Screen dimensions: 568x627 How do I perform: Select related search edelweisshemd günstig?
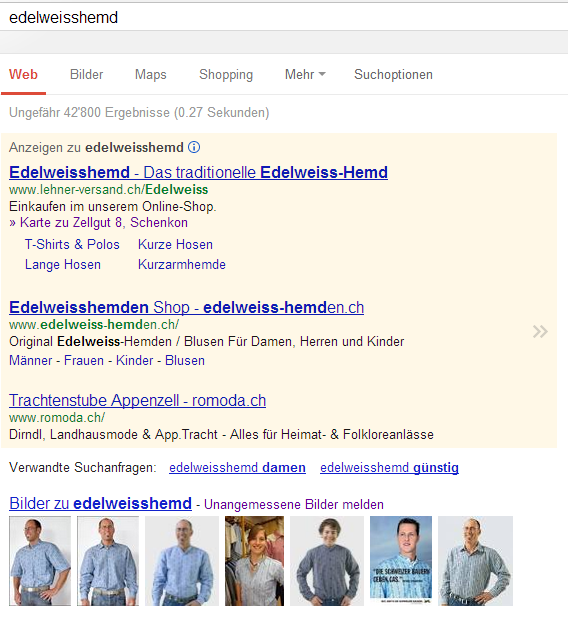click(x=389, y=467)
